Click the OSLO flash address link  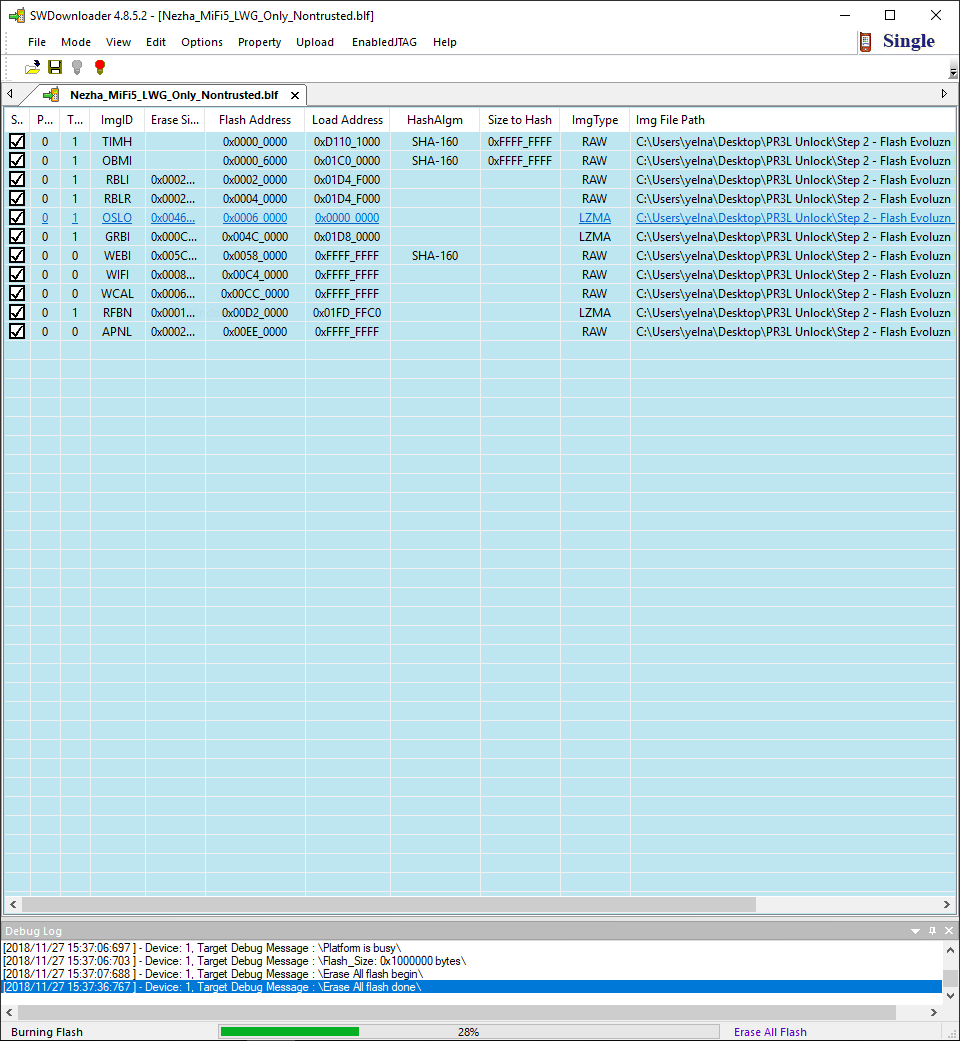click(254, 218)
